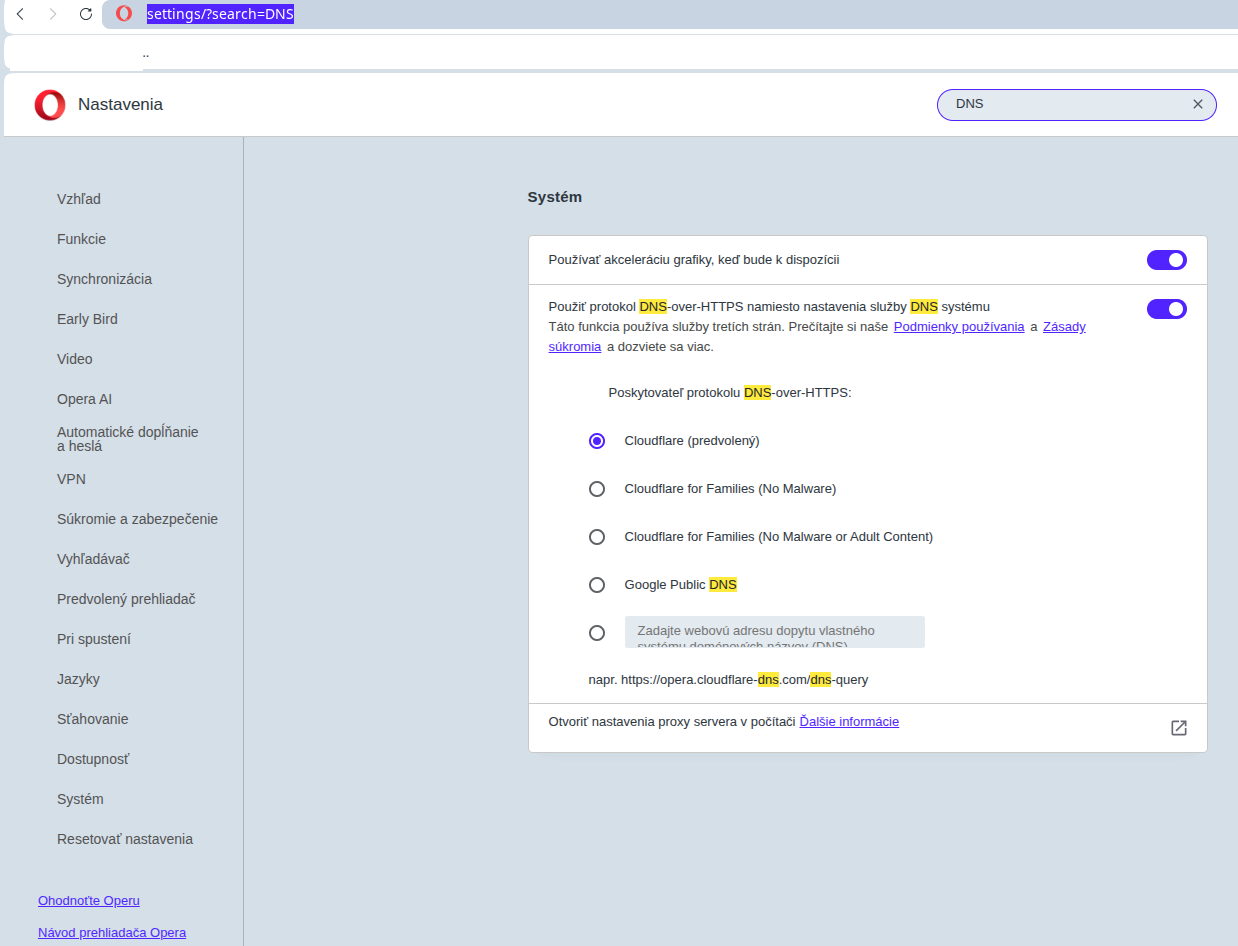Clear the DNS search with X icon
Image resolution: width=1238 pixels, height=946 pixels.
pos(1197,104)
